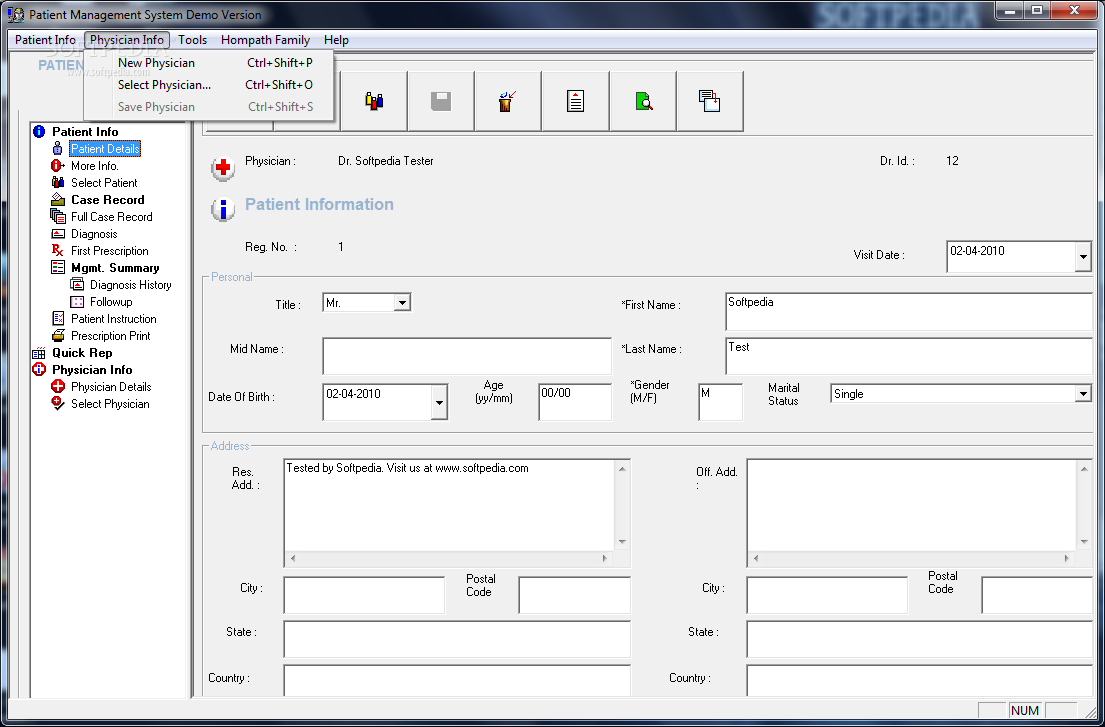
Task: Click the Select Physician checkmark icon in the tree
Action: click(58, 404)
